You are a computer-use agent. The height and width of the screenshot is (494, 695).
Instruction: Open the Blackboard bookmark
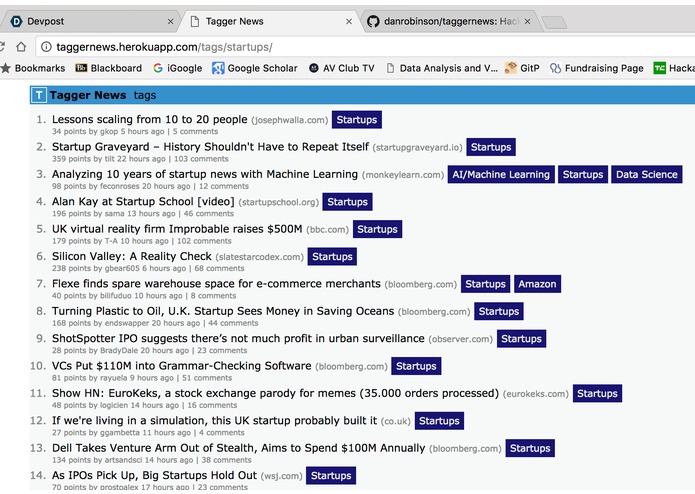[x=109, y=68]
